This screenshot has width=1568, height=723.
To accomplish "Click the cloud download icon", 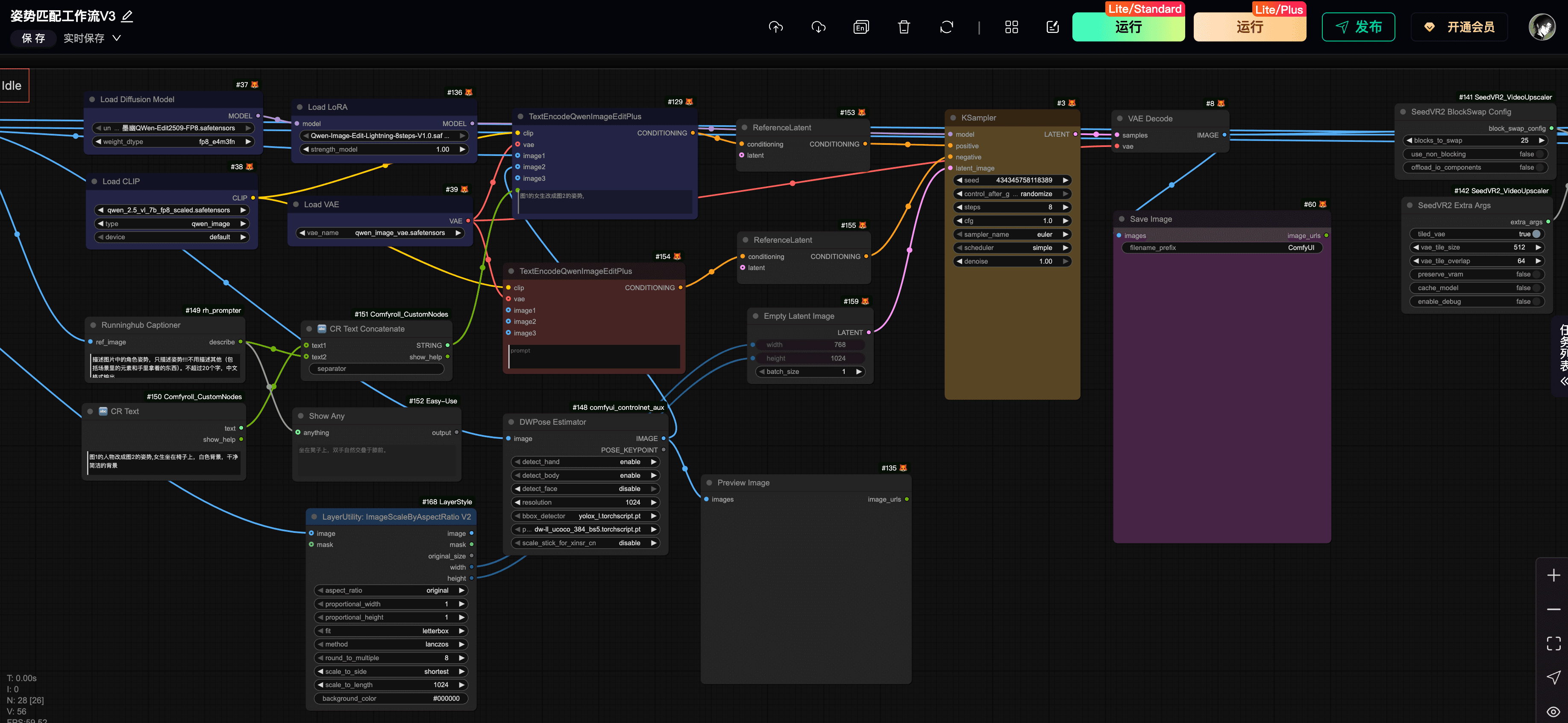I will (818, 27).
